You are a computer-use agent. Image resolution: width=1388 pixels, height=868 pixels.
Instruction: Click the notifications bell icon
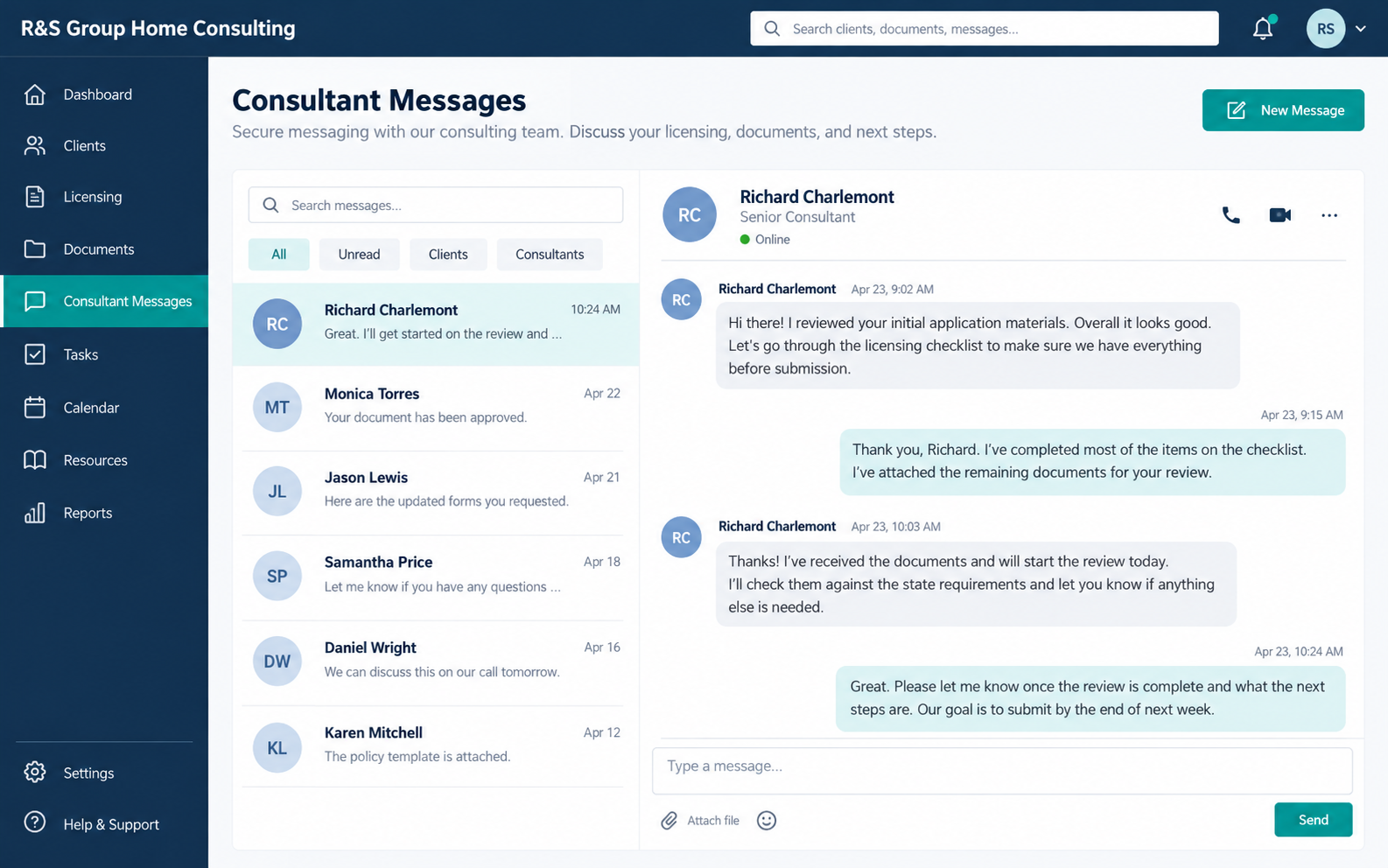click(1263, 29)
